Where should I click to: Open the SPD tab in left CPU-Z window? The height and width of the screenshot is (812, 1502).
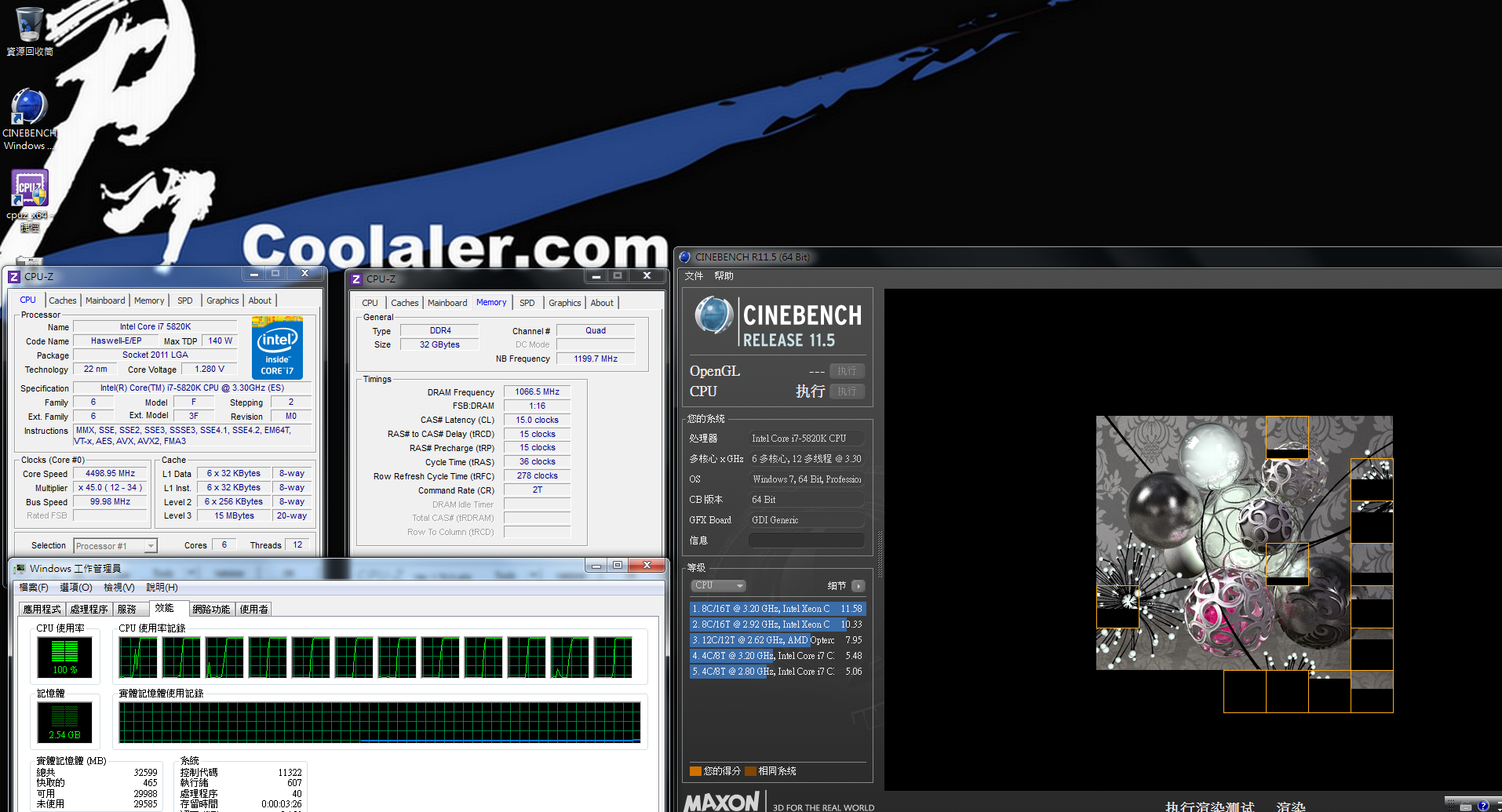coord(185,300)
